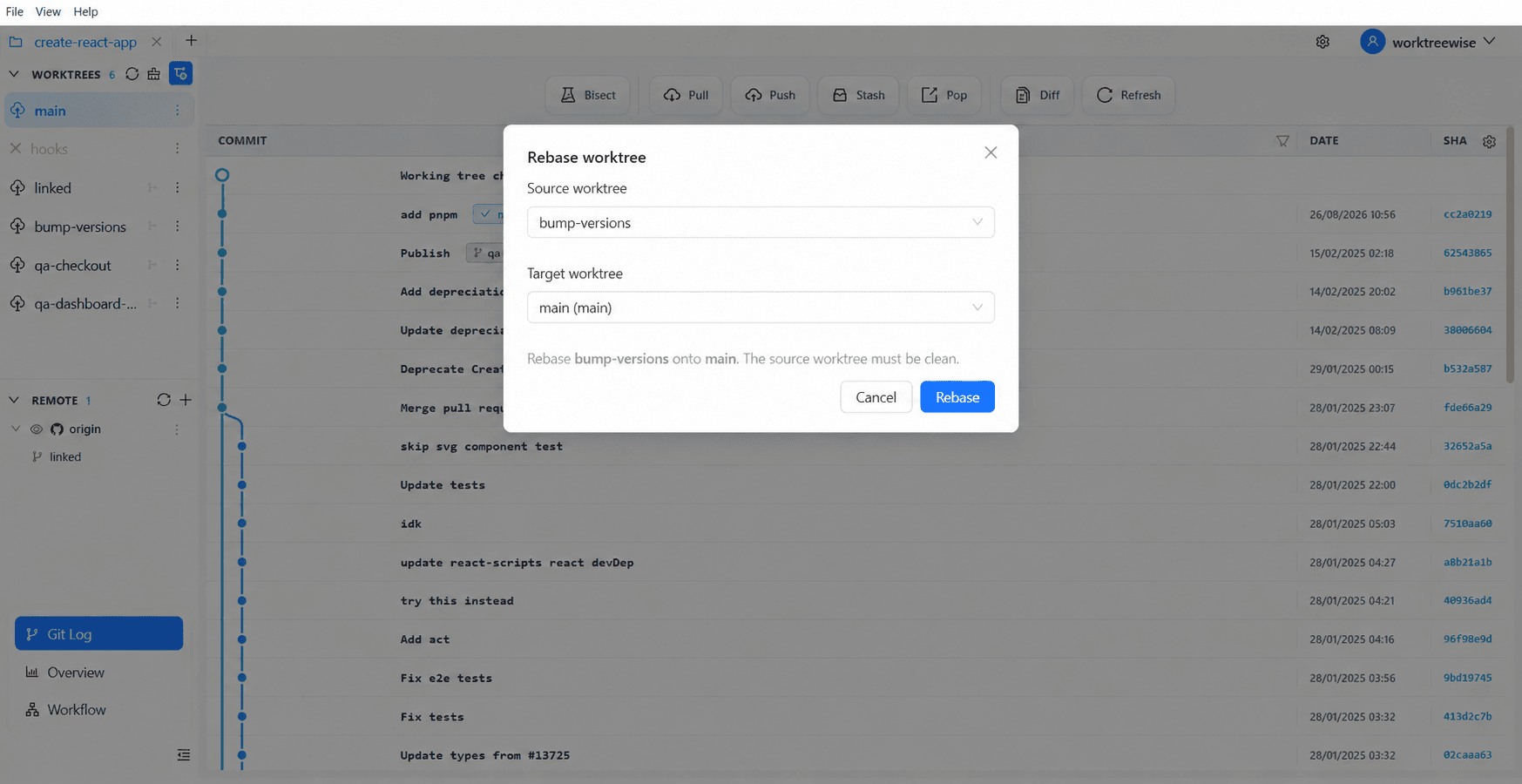Confirm with the Rebase button
The image size is (1522, 784).
tap(957, 397)
